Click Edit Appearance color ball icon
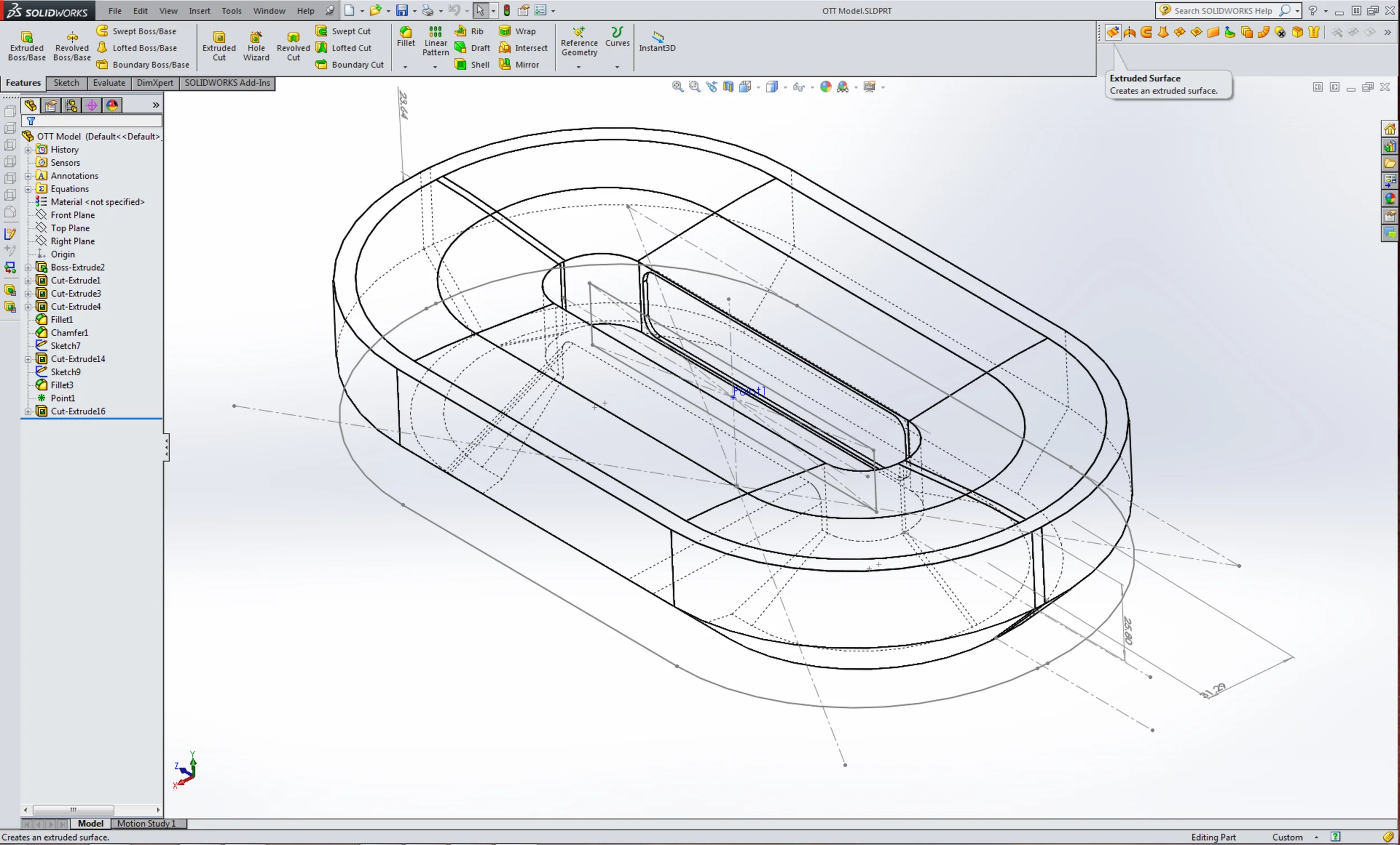The width and height of the screenshot is (1400, 845). pos(826,86)
